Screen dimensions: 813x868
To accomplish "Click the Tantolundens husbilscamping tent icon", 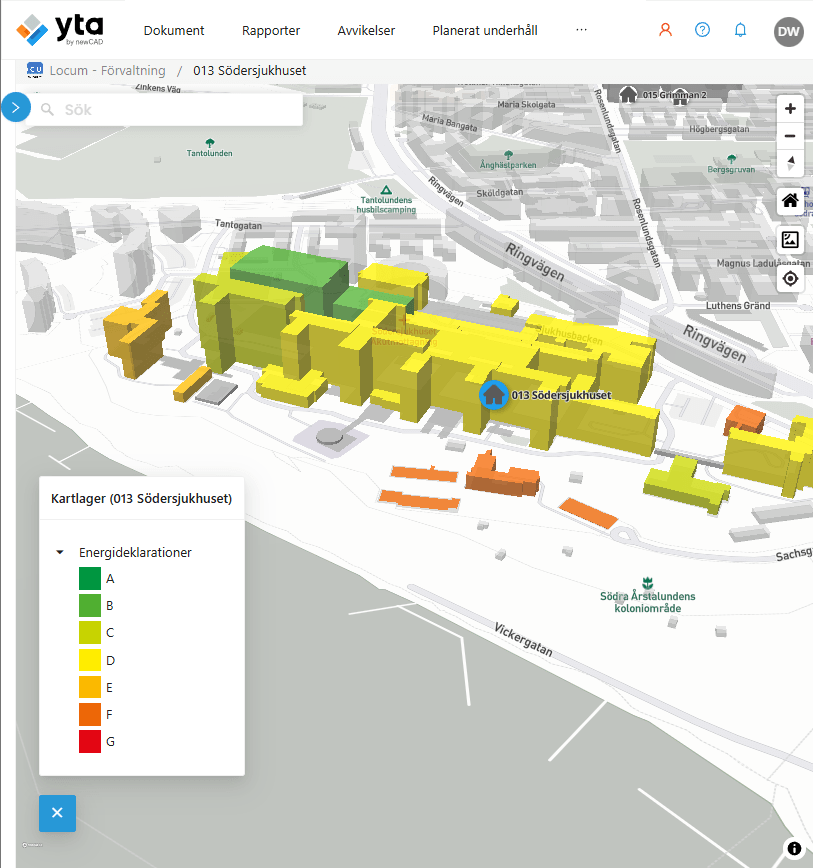I will (x=386, y=190).
